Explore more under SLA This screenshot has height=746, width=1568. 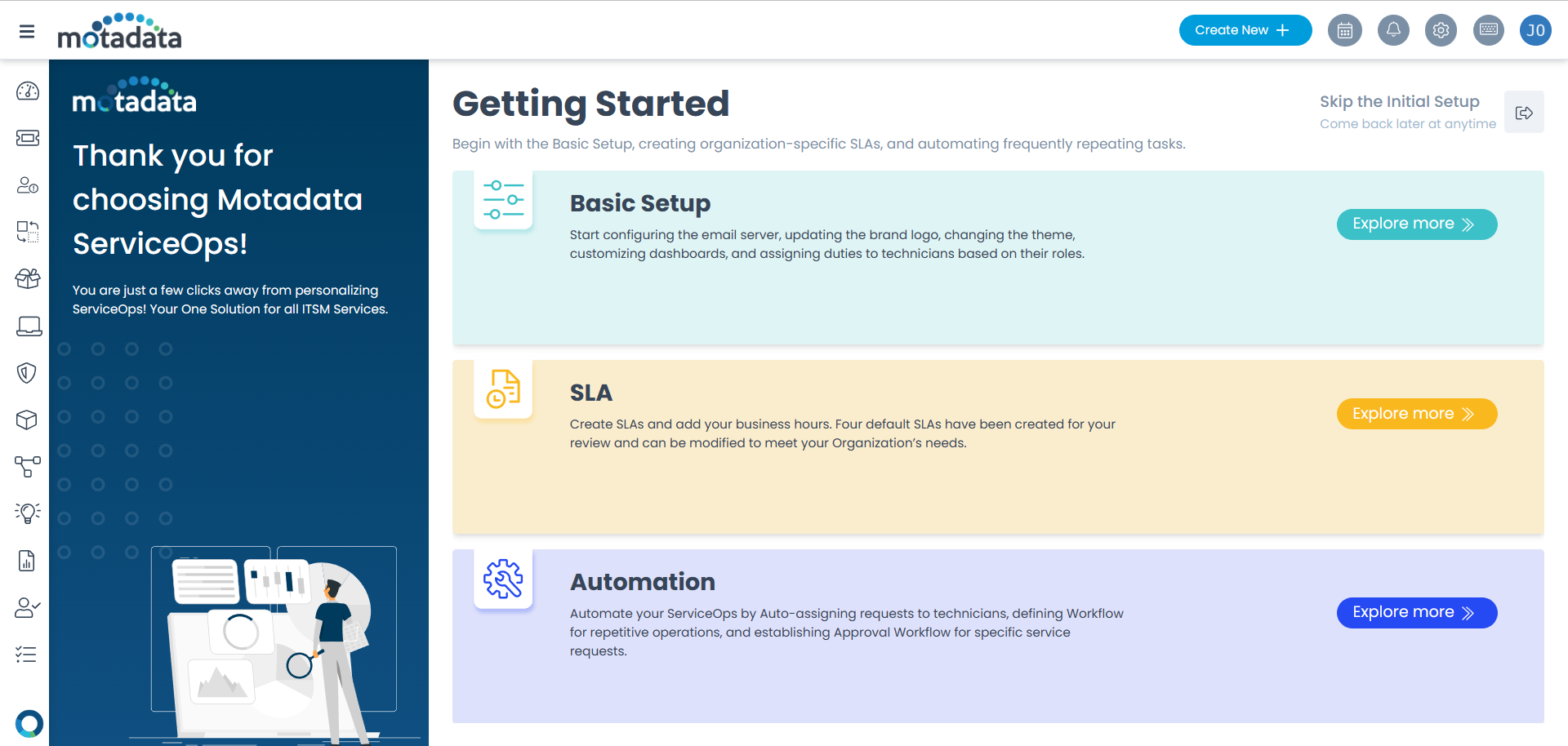(1417, 414)
